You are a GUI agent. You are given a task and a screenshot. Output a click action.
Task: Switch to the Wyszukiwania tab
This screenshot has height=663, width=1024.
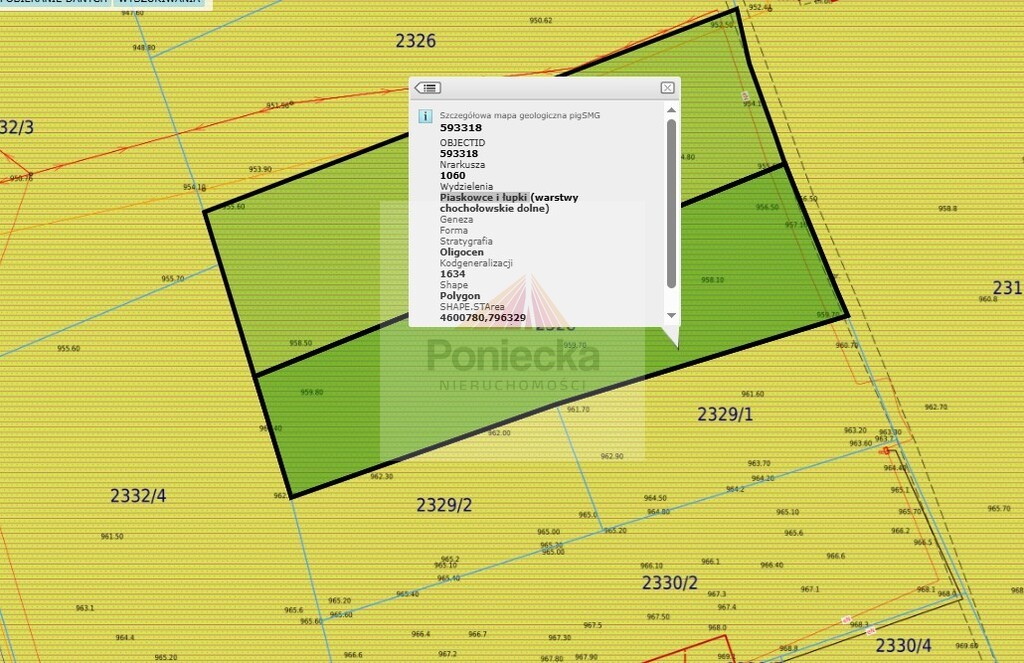pyautogui.click(x=156, y=2)
